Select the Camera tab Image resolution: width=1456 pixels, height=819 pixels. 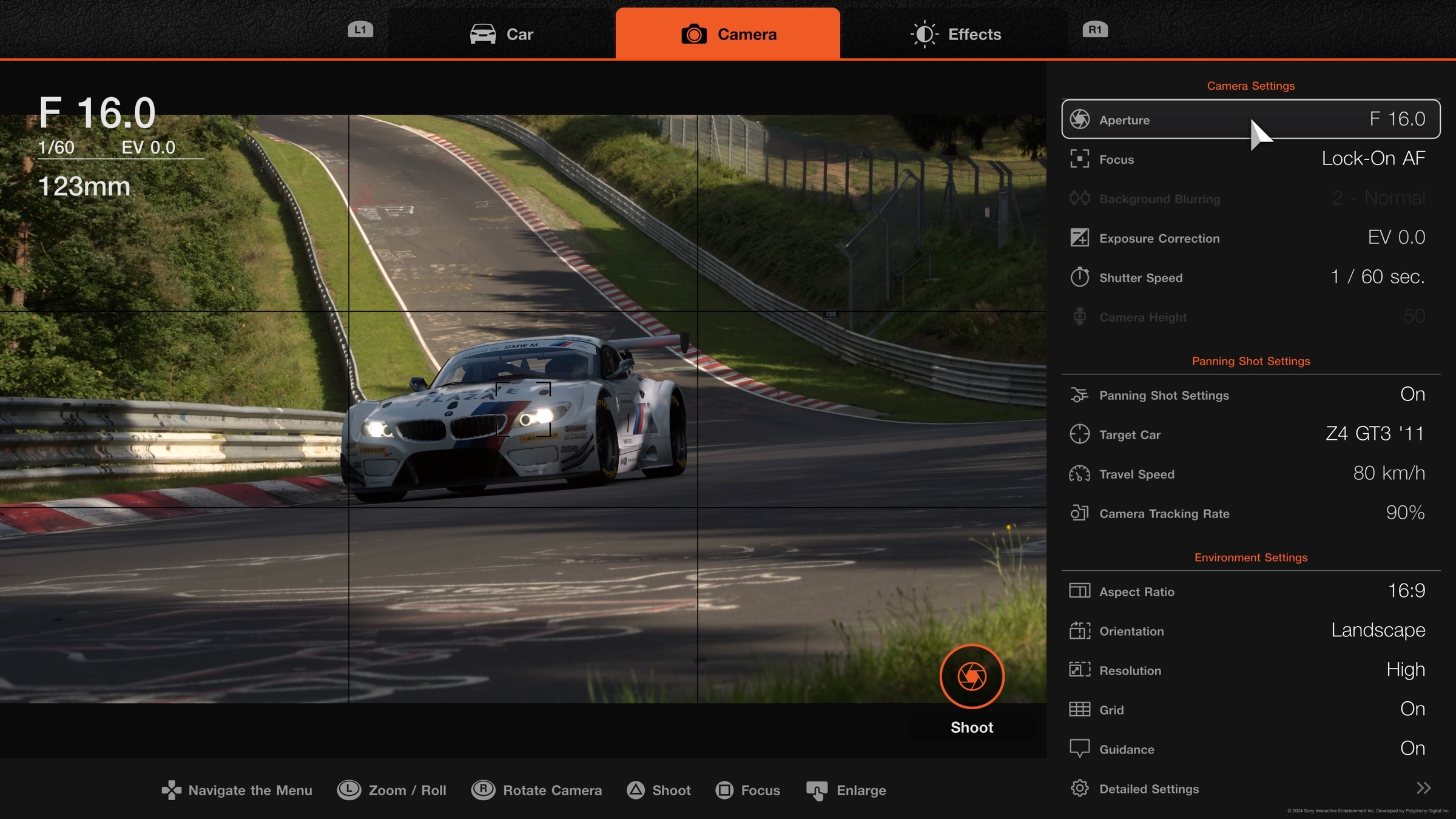727,34
